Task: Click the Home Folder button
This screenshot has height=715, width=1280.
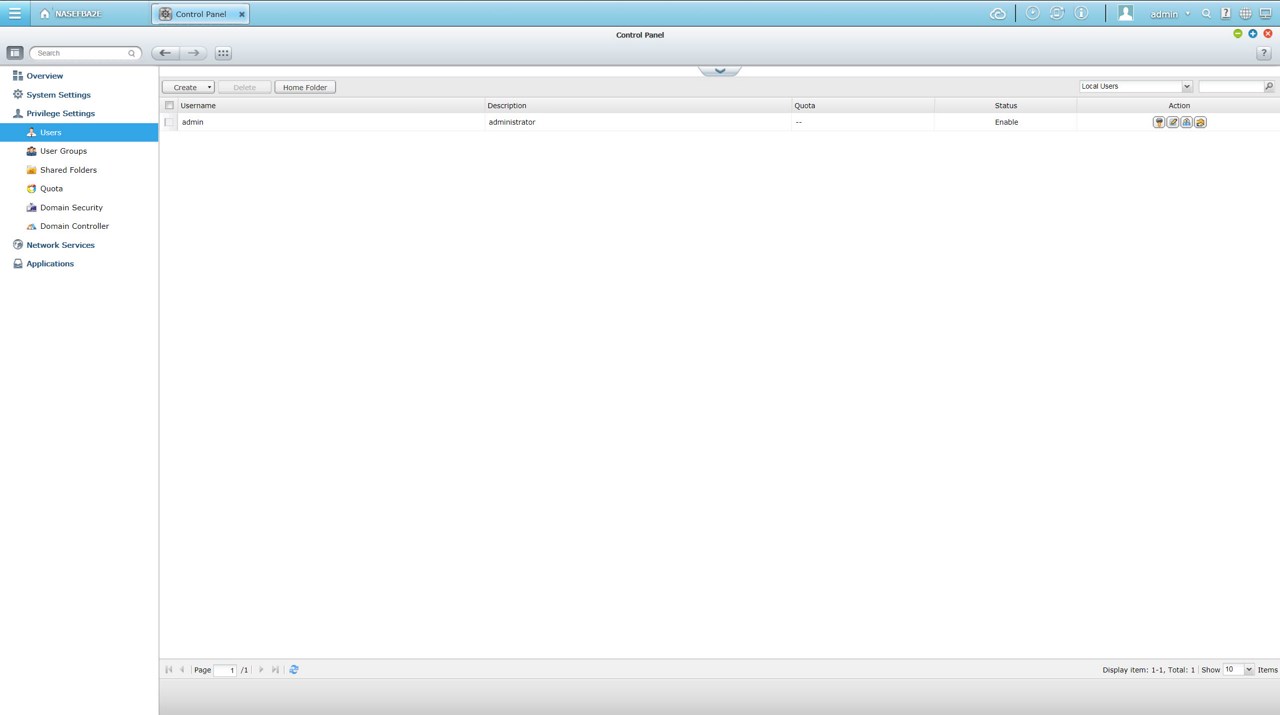Action: 305,87
